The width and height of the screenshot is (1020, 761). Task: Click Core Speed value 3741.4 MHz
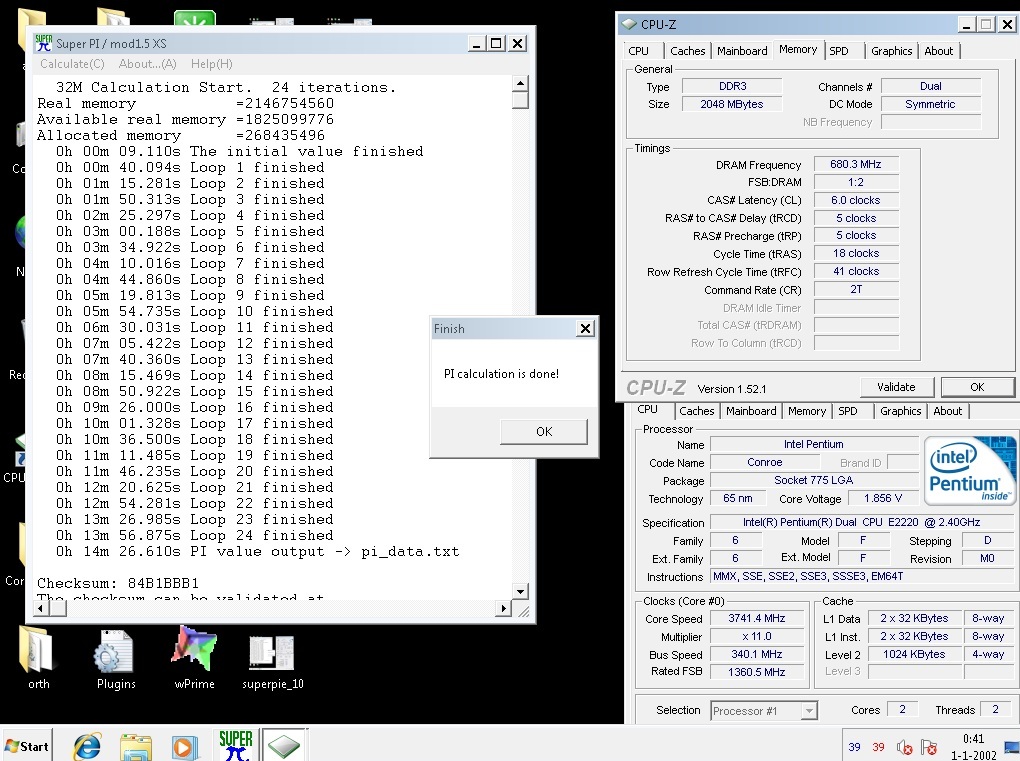(757, 619)
